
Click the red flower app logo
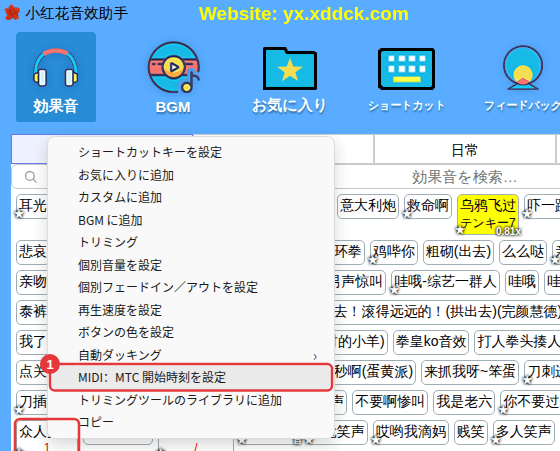tap(12, 12)
